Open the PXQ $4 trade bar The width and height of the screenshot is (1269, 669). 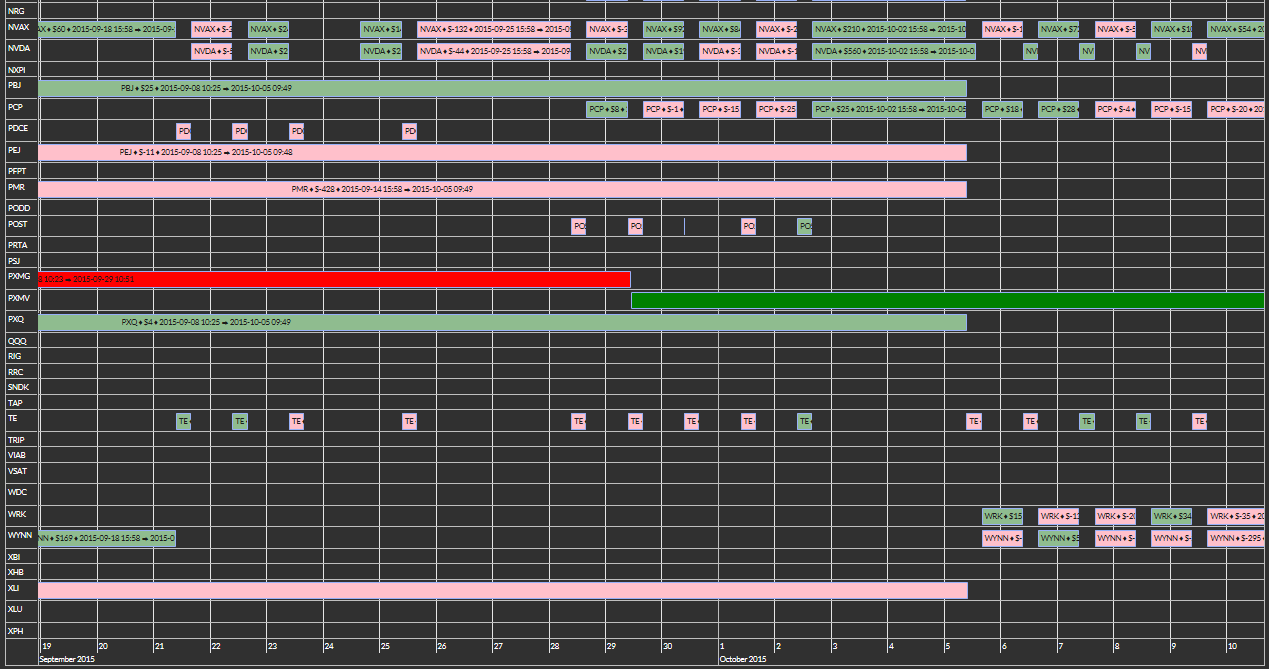503,322
